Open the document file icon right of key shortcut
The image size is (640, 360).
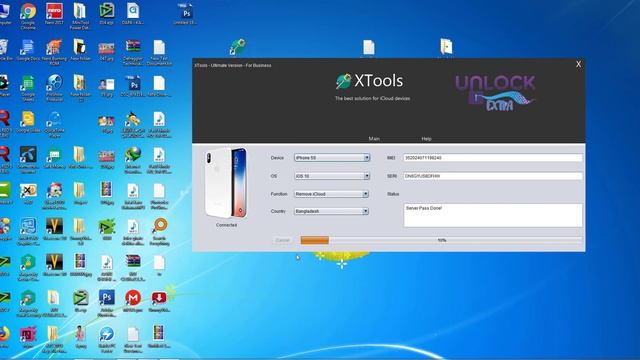point(369,47)
